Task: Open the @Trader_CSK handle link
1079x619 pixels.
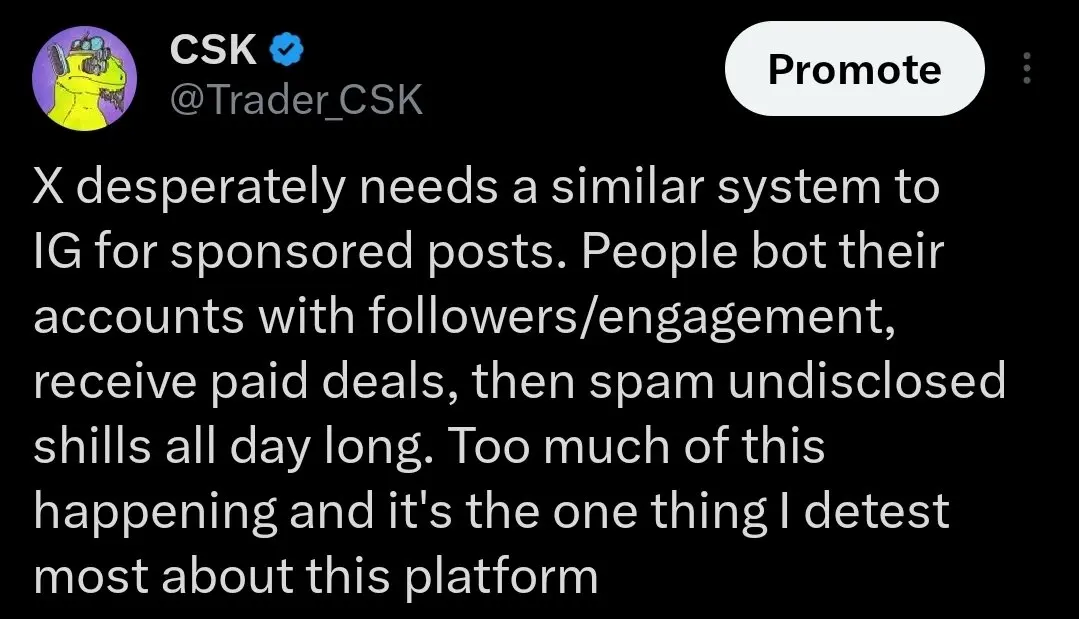Action: click(296, 100)
